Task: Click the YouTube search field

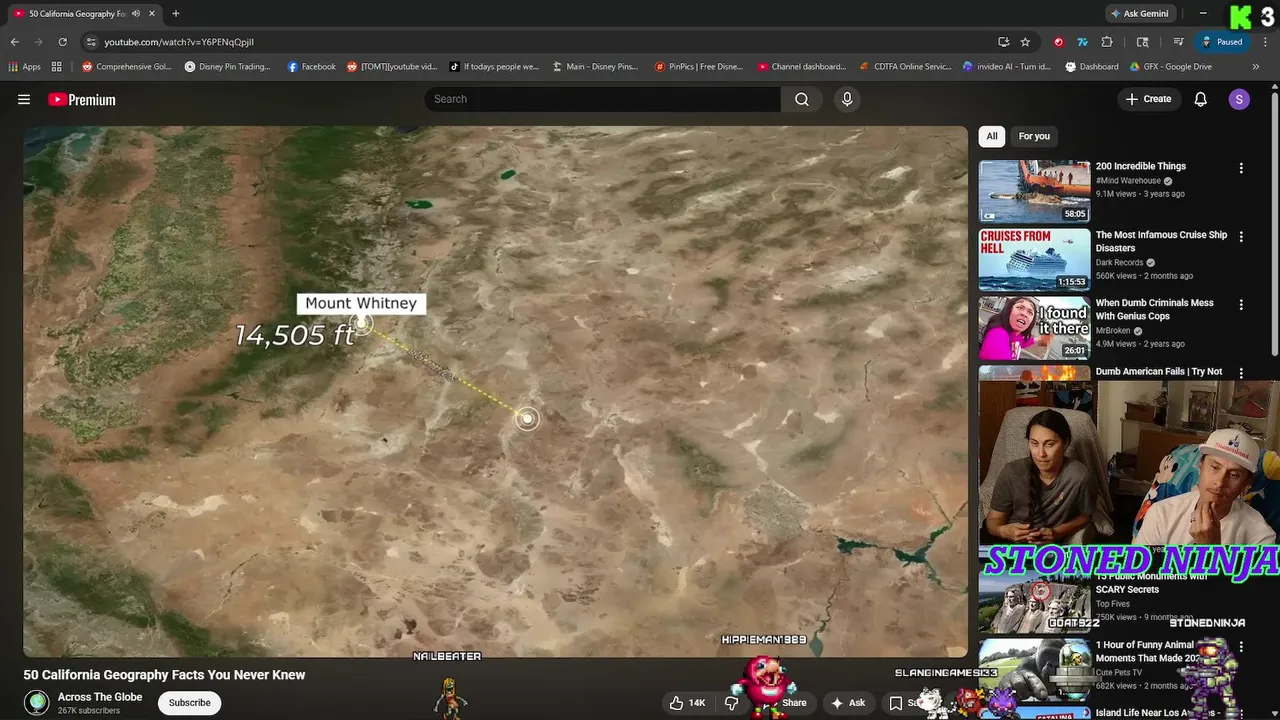Action: click(x=603, y=99)
